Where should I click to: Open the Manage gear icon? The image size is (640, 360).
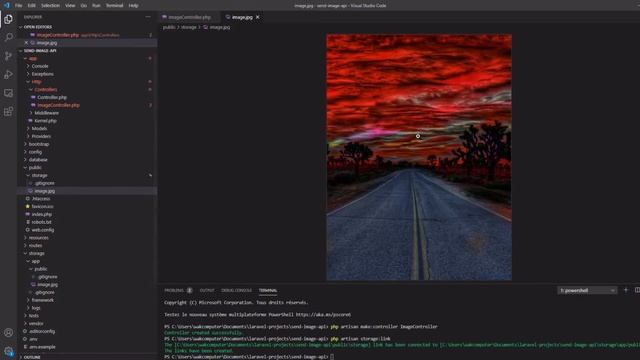click(8, 351)
